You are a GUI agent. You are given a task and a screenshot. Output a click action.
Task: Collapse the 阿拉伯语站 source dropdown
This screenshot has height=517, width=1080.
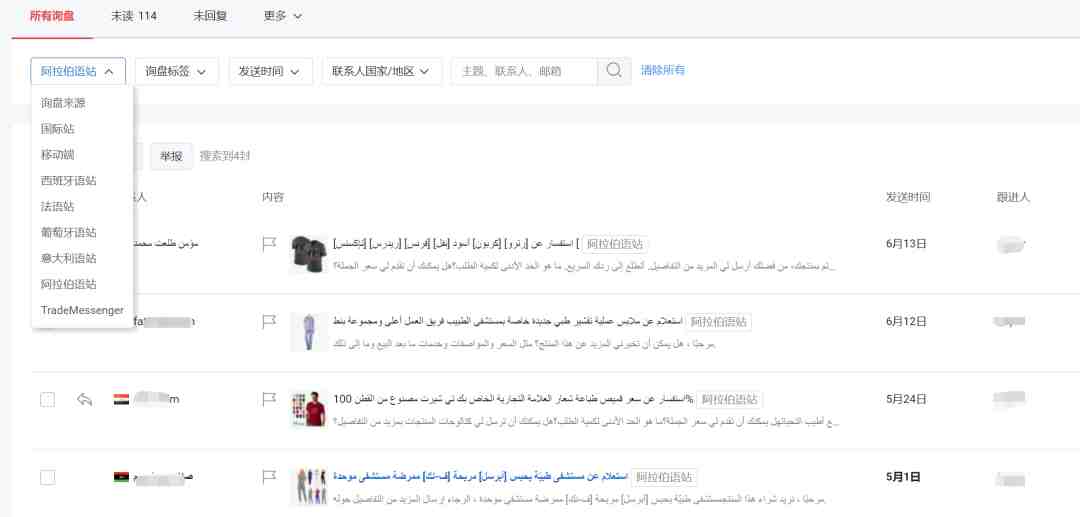coord(78,71)
